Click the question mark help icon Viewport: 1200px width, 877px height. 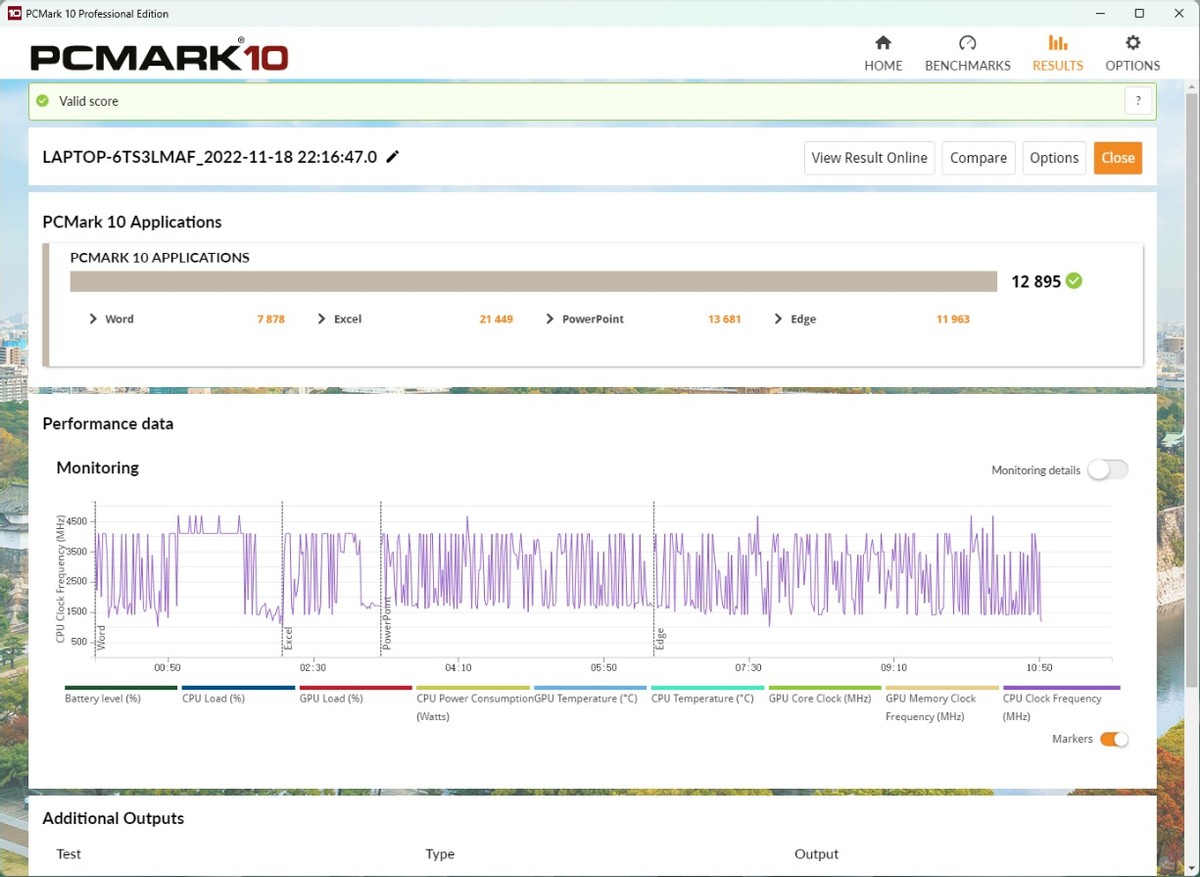1138,101
